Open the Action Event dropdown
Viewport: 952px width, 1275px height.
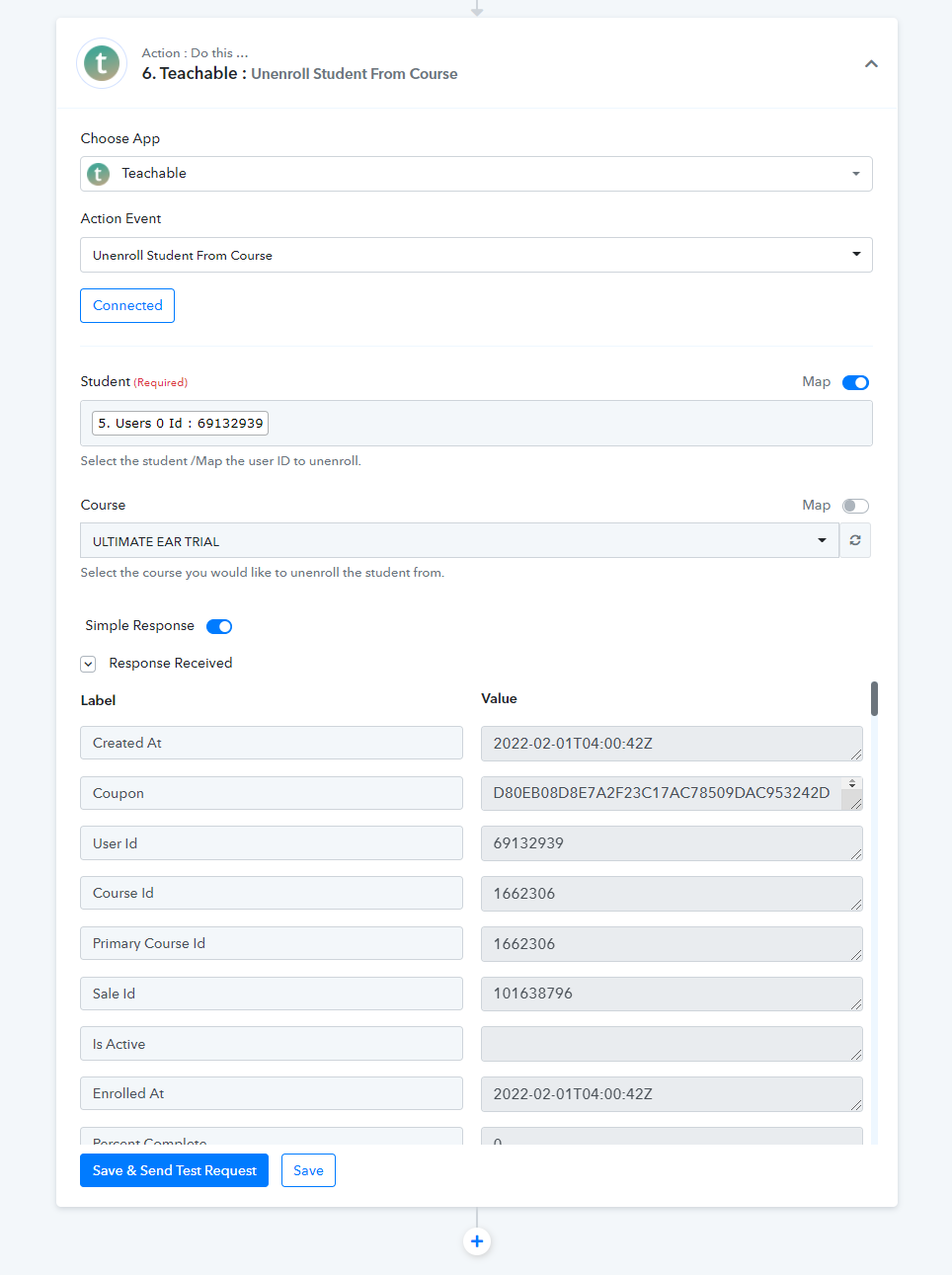pos(476,255)
